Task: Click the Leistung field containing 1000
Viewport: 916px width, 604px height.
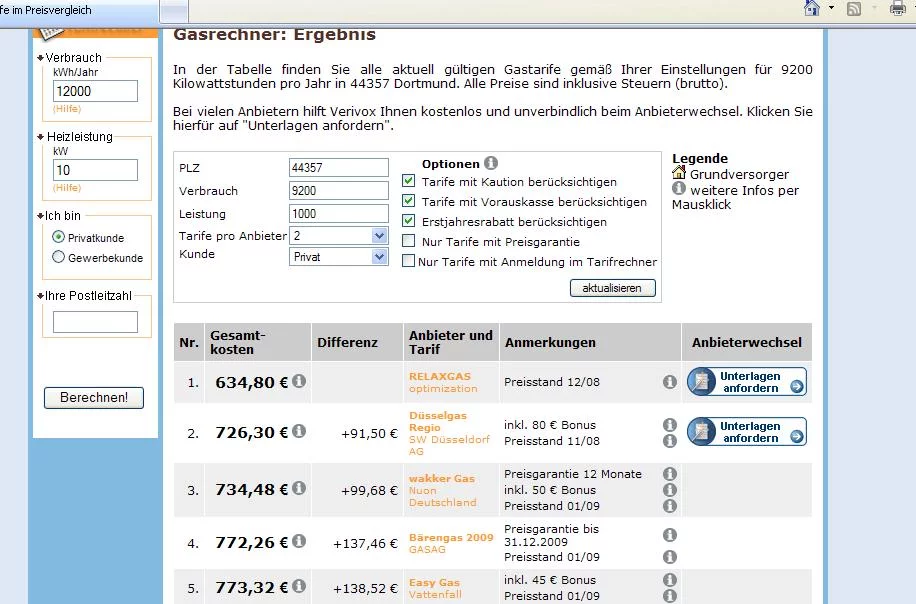Action: [x=339, y=213]
